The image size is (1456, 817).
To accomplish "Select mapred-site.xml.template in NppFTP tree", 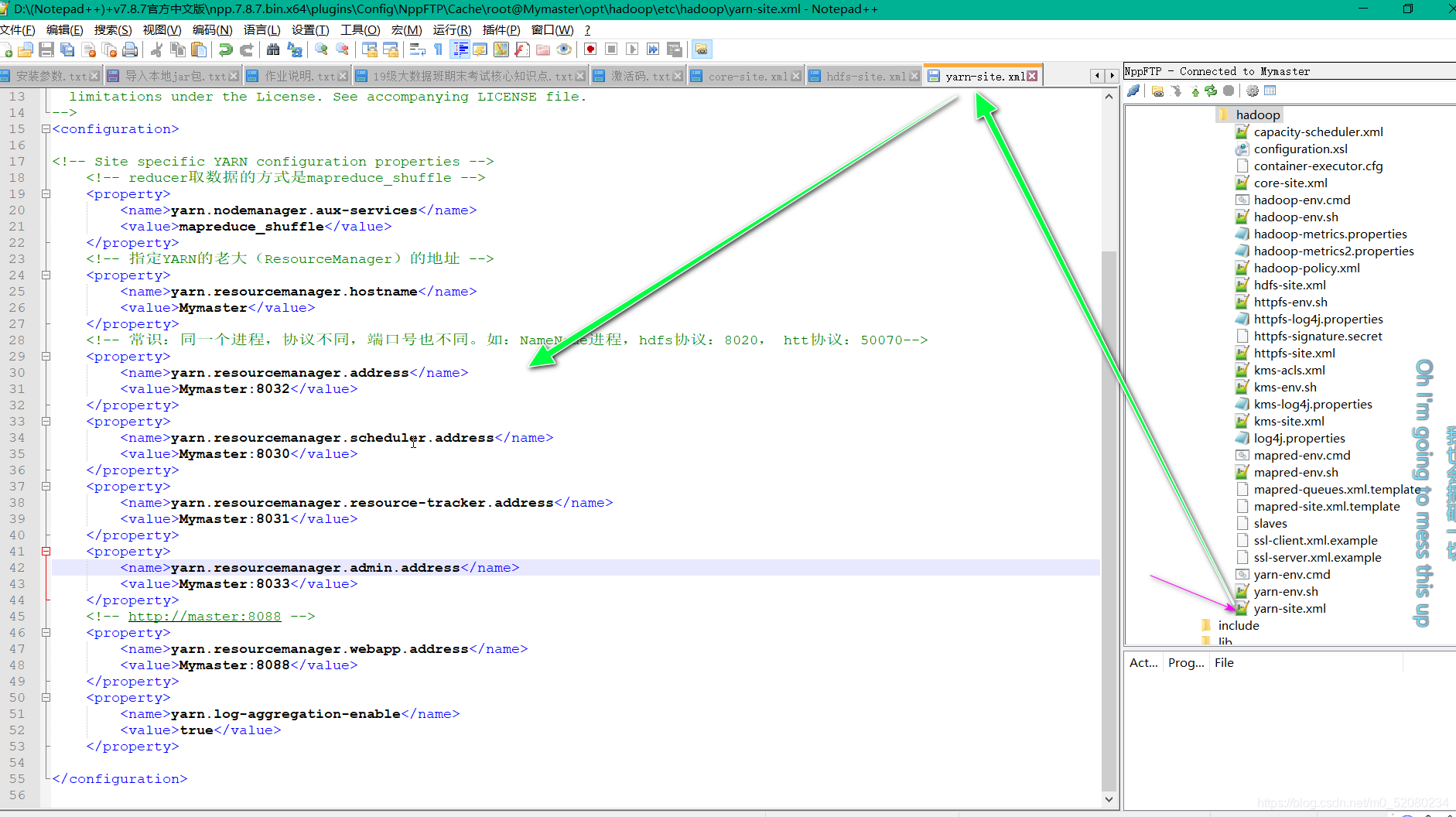I will pos(1327,507).
